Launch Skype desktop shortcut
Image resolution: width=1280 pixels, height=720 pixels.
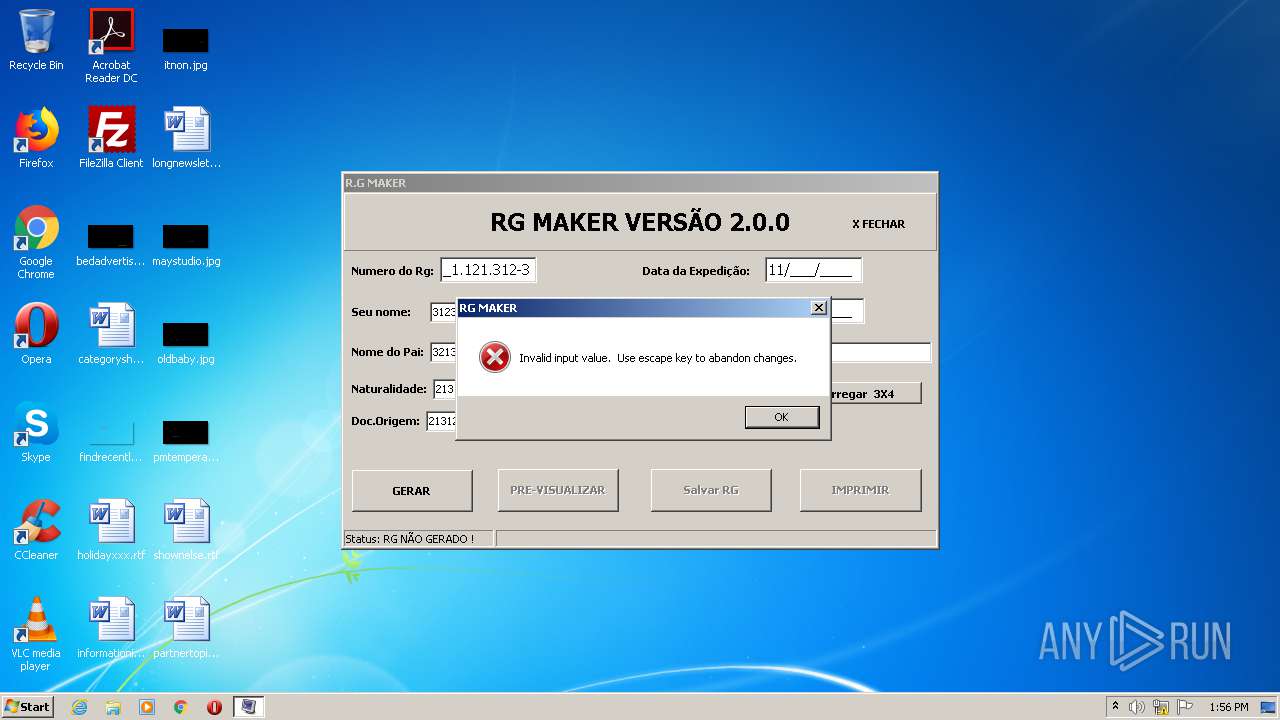(36, 432)
